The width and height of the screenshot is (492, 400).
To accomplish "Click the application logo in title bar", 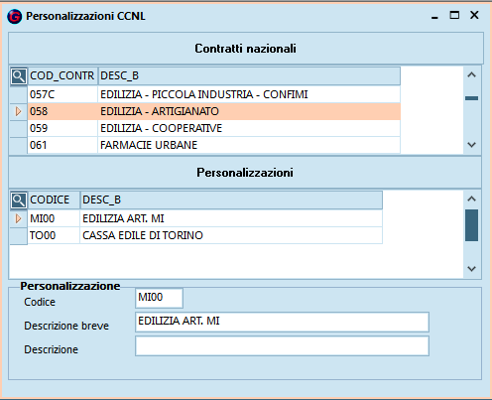I will pyautogui.click(x=14, y=16).
